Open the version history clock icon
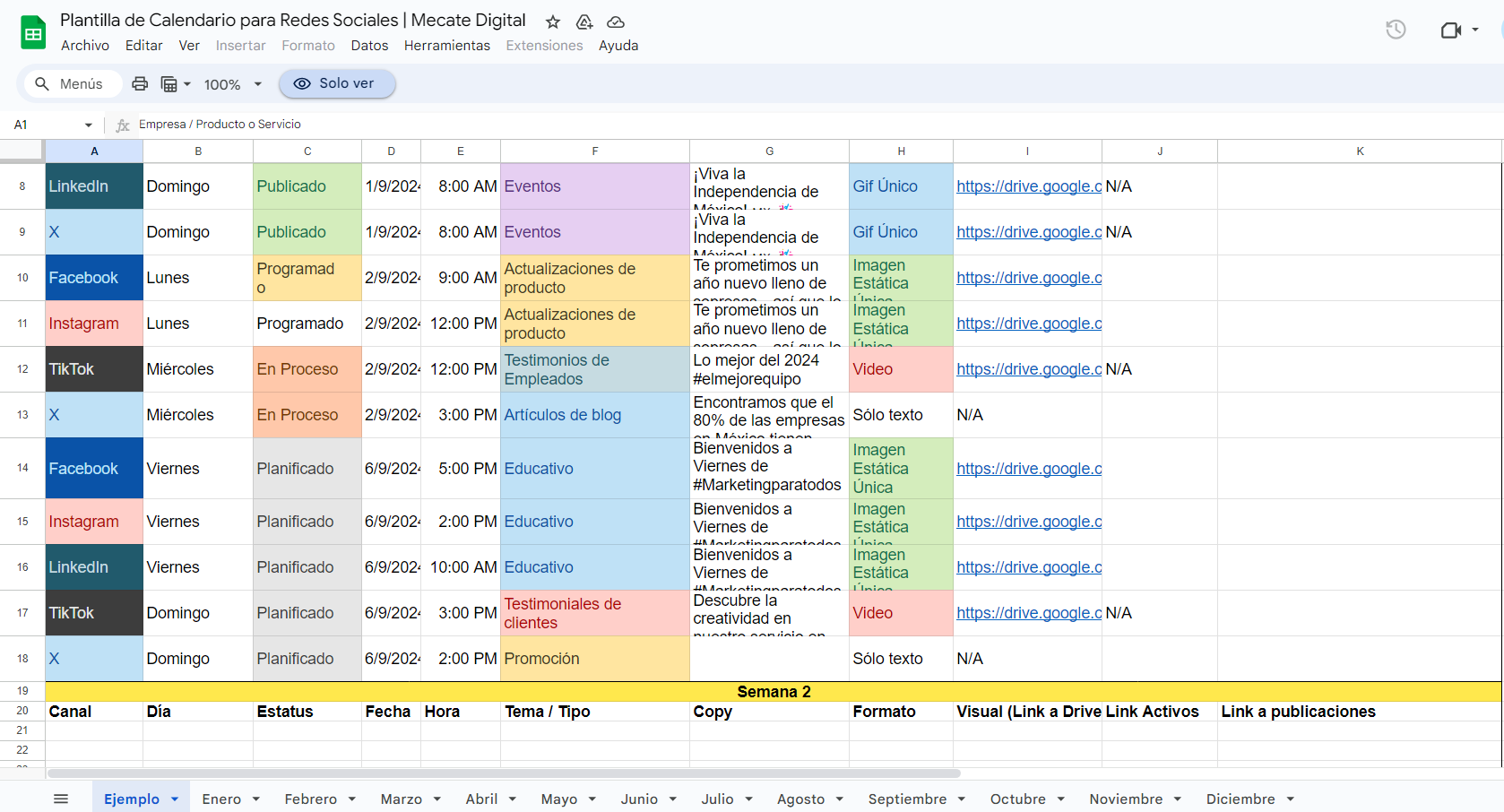 tap(1396, 30)
